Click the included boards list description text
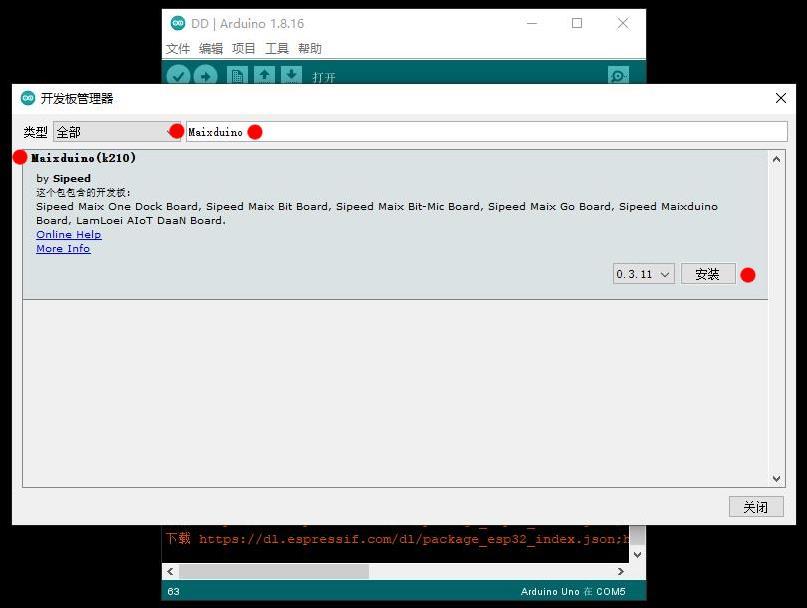 click(377, 213)
